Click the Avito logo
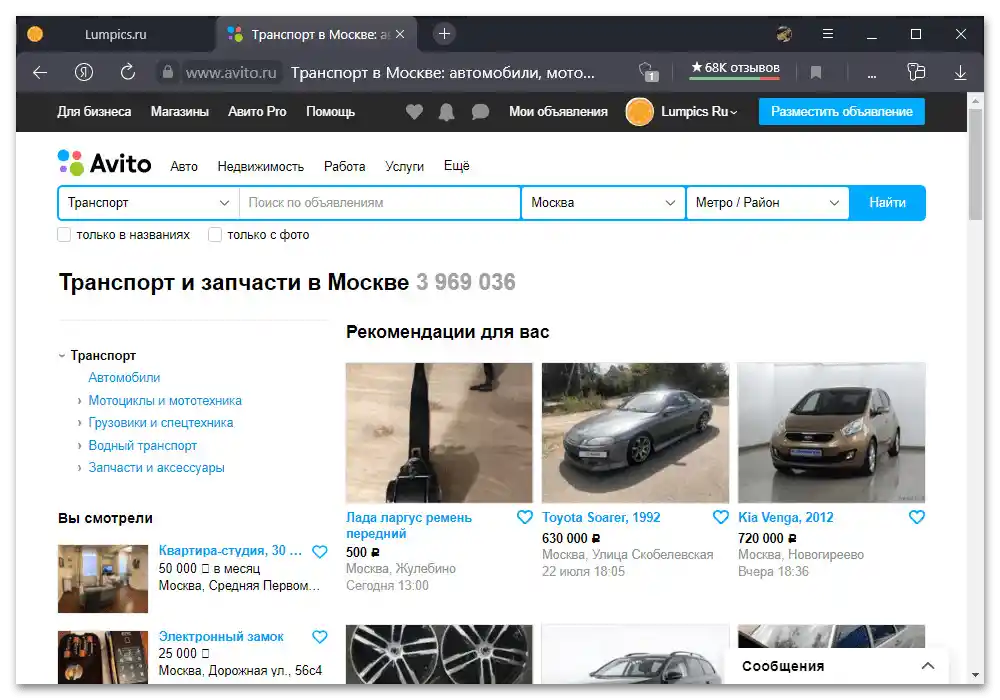The width and height of the screenshot is (1000, 700). point(105,164)
